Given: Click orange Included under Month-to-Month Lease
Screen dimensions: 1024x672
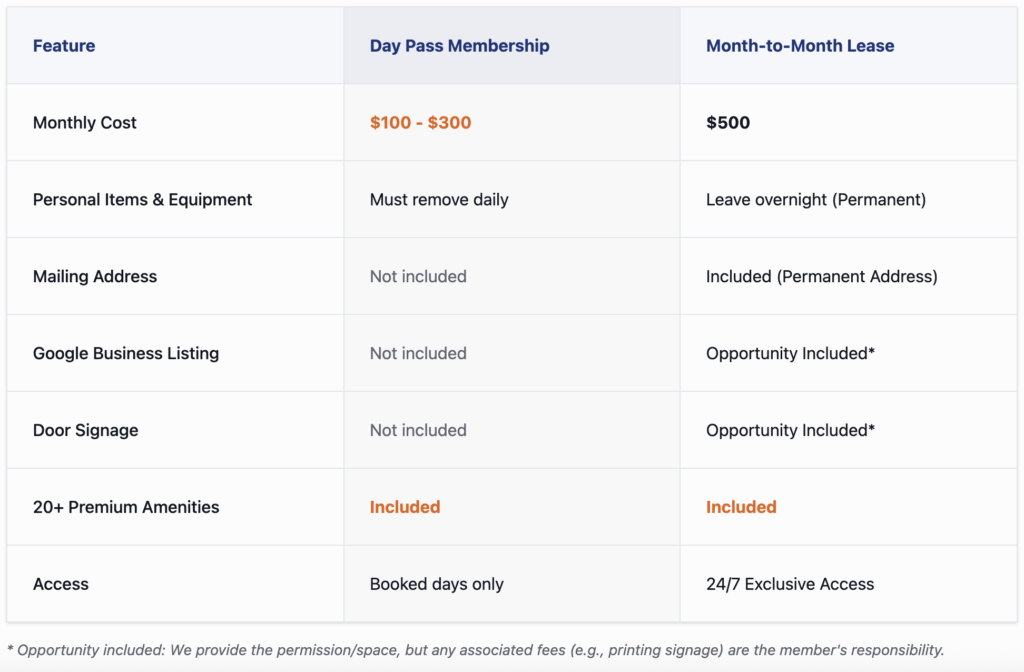Looking at the screenshot, I should pos(741,508).
